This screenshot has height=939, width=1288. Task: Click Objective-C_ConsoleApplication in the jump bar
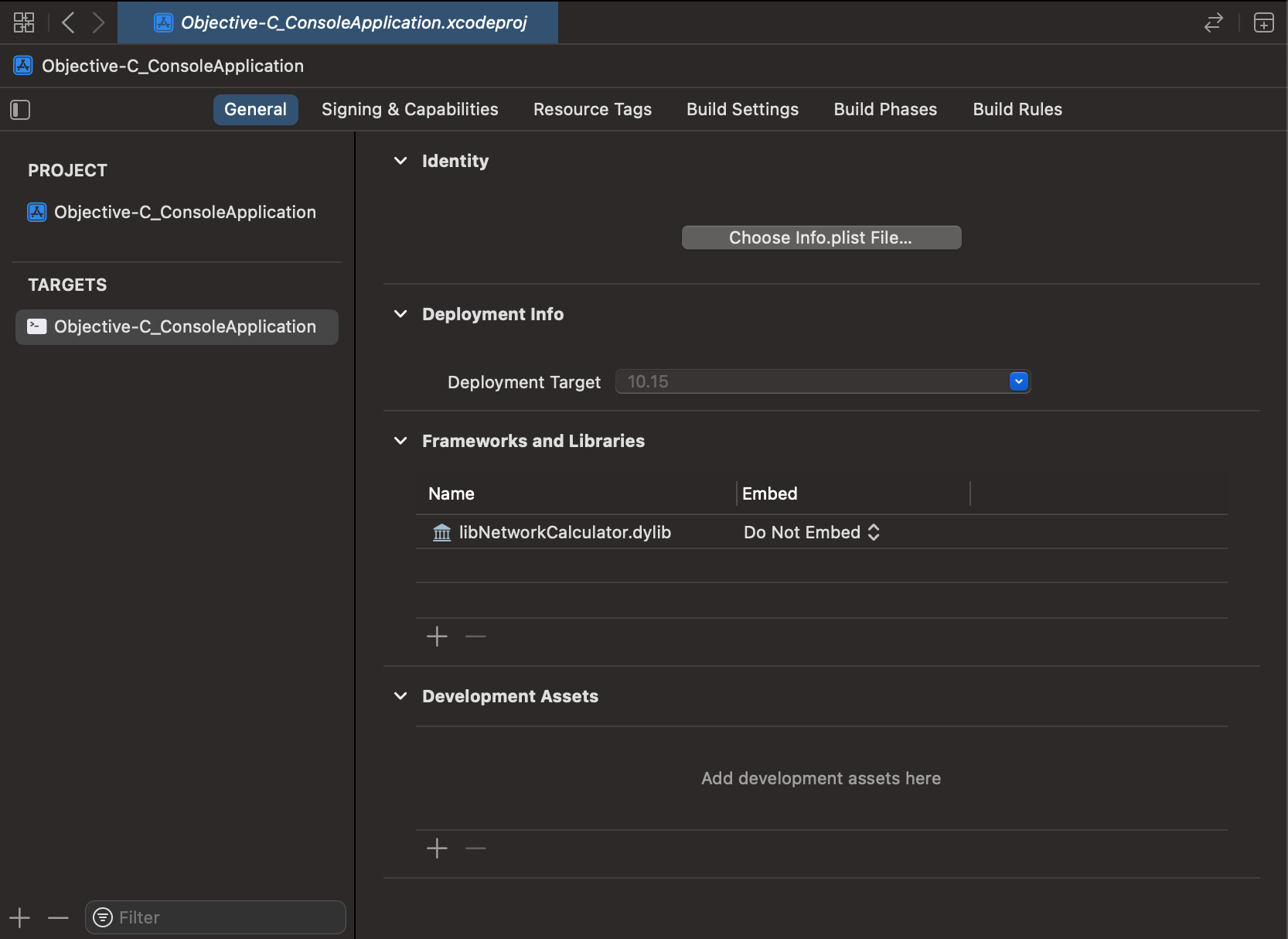pos(172,66)
